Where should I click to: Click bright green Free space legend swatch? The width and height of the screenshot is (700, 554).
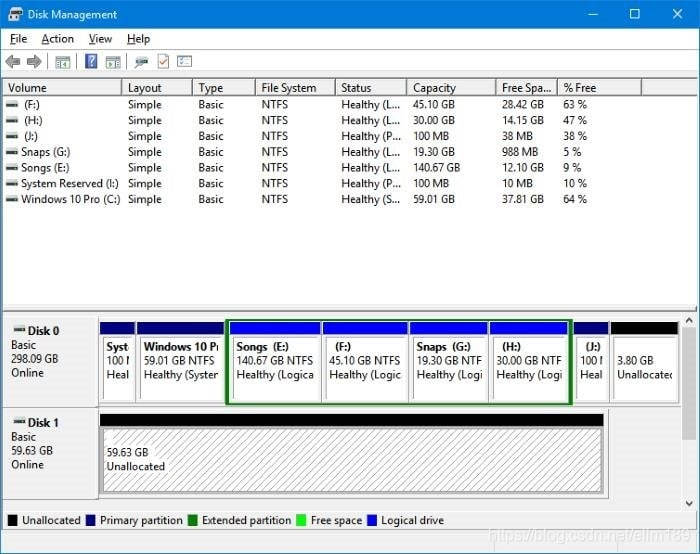click(x=301, y=521)
